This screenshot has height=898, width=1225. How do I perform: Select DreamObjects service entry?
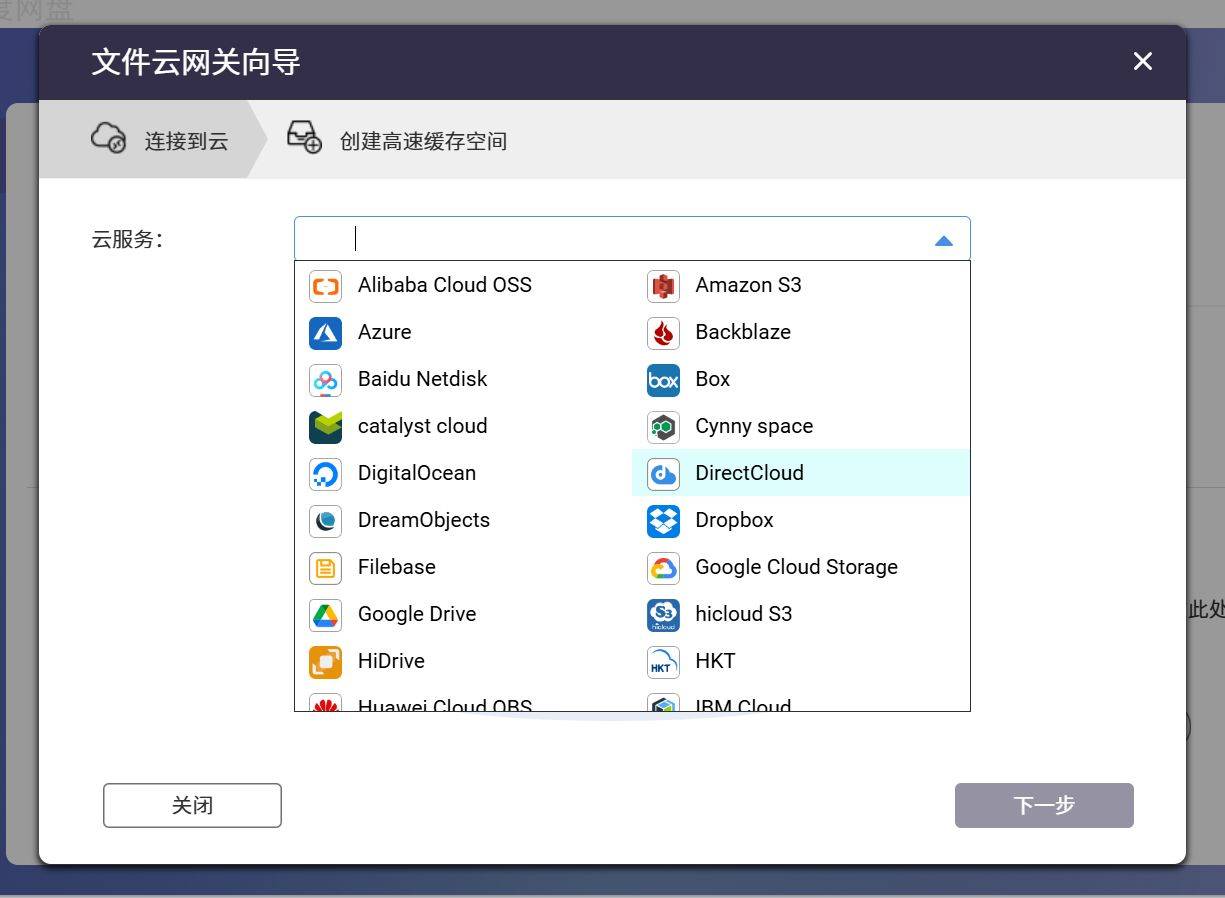coord(463,520)
